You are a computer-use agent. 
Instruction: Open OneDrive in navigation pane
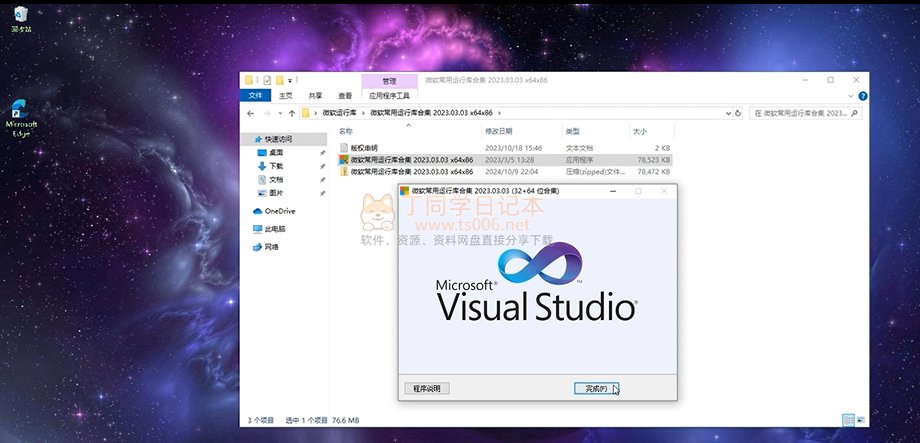coord(280,211)
